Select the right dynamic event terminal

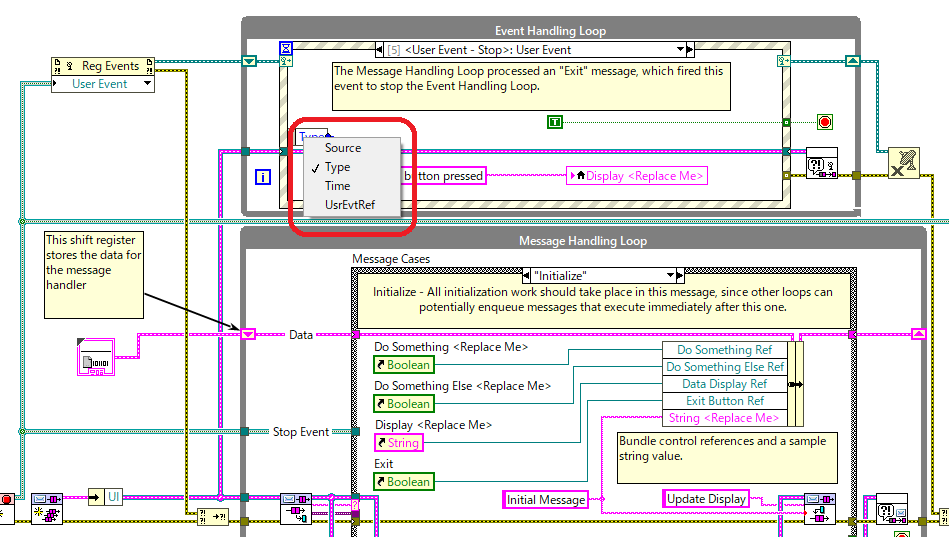pyautogui.click(x=783, y=61)
